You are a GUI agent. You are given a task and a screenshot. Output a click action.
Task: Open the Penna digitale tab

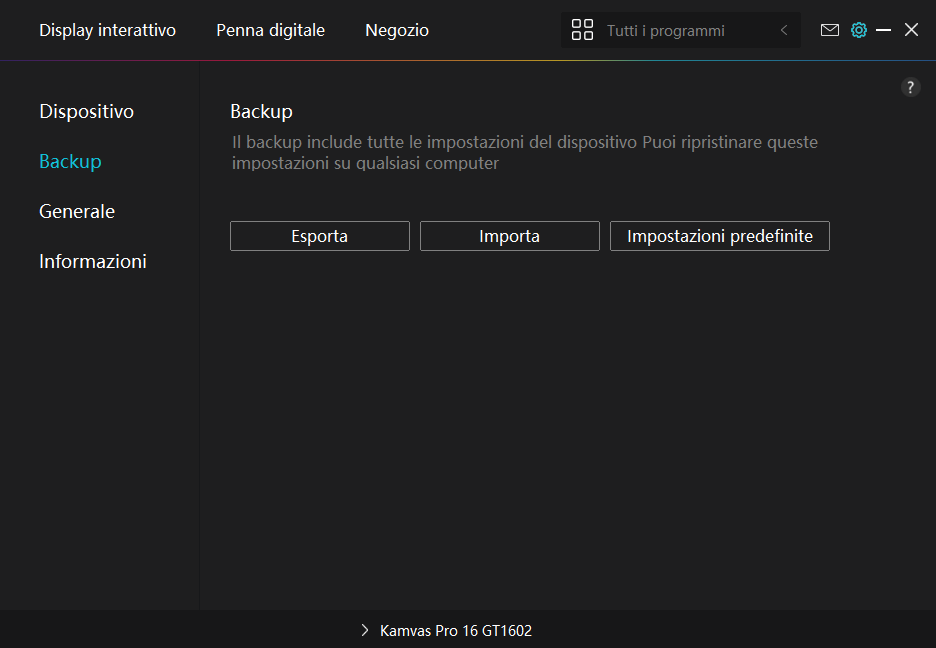pos(270,30)
